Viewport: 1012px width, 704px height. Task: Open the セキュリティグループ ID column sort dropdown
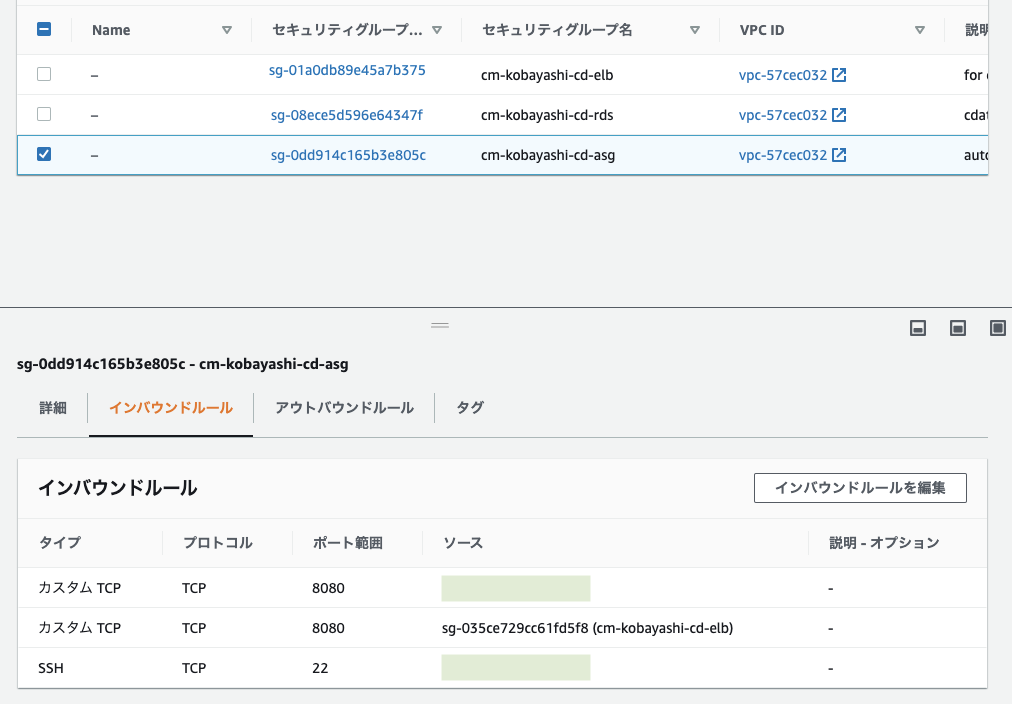pyautogui.click(x=437, y=30)
